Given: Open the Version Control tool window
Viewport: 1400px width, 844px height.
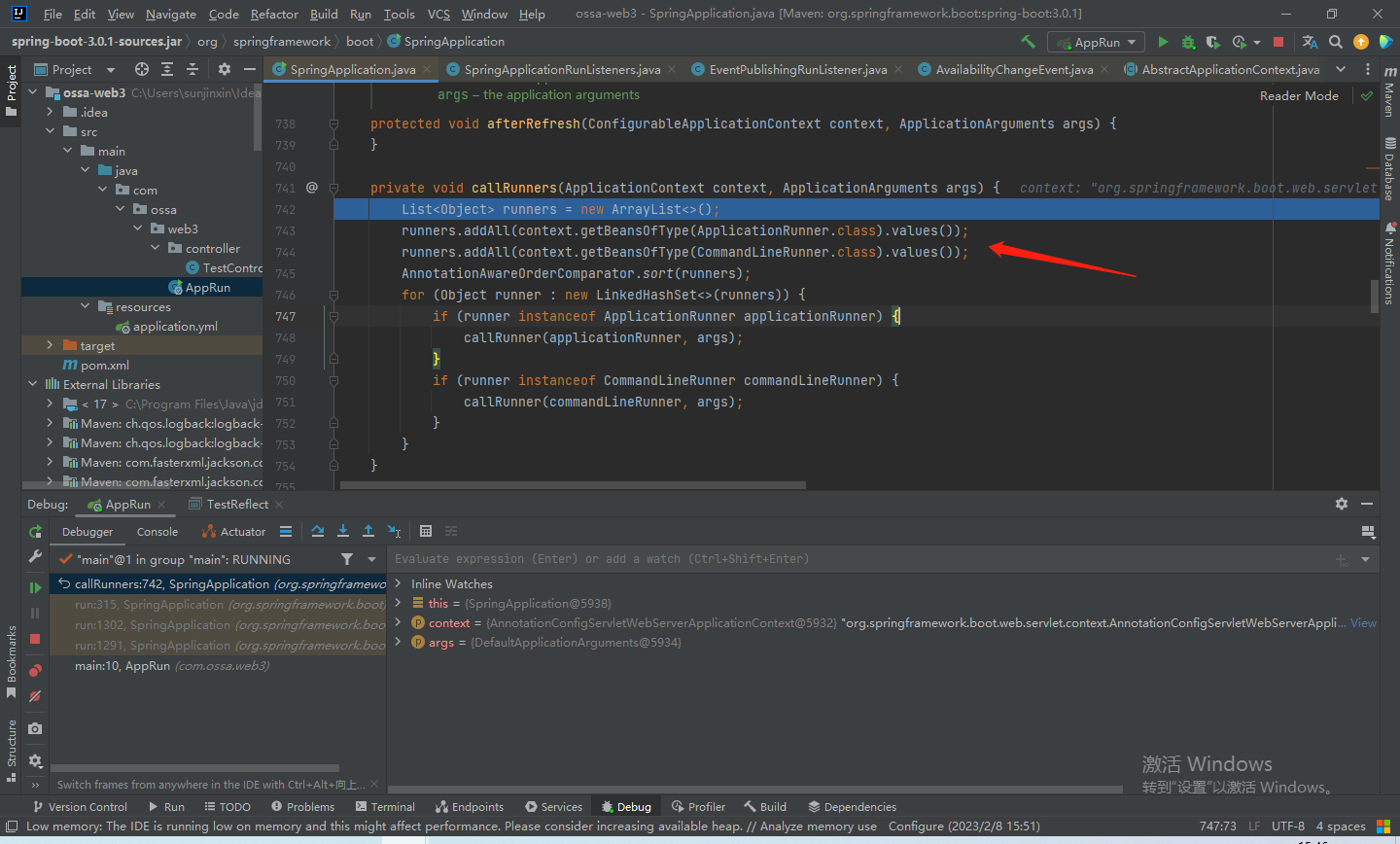Looking at the screenshot, I should tap(80, 807).
